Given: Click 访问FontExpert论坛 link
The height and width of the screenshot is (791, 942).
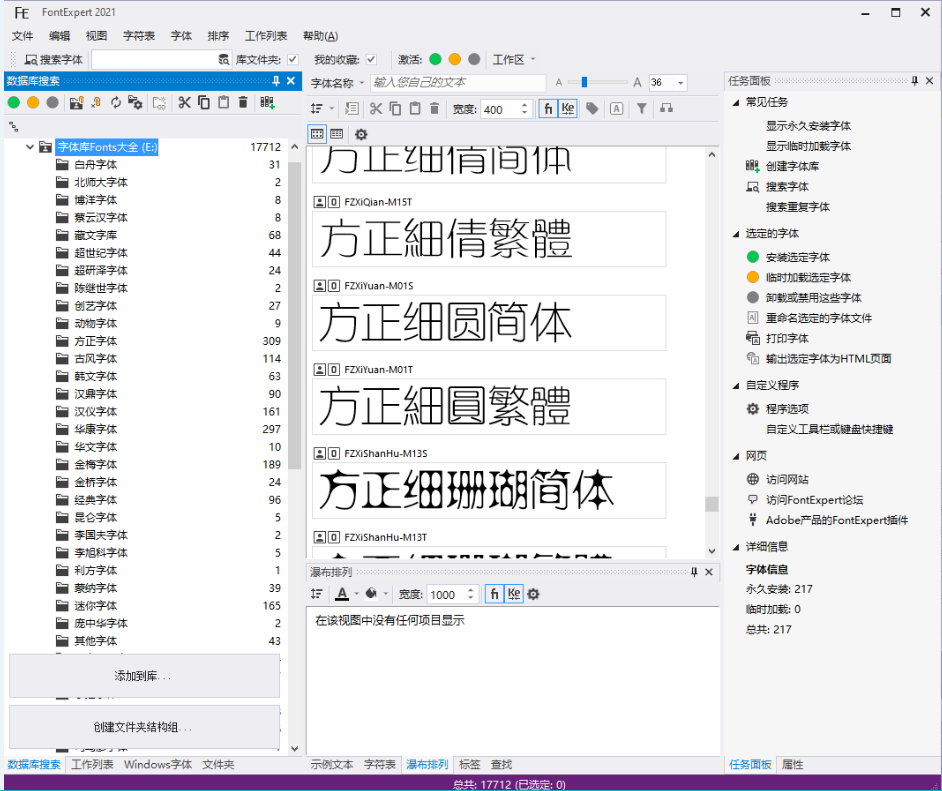Looking at the screenshot, I should [x=814, y=500].
